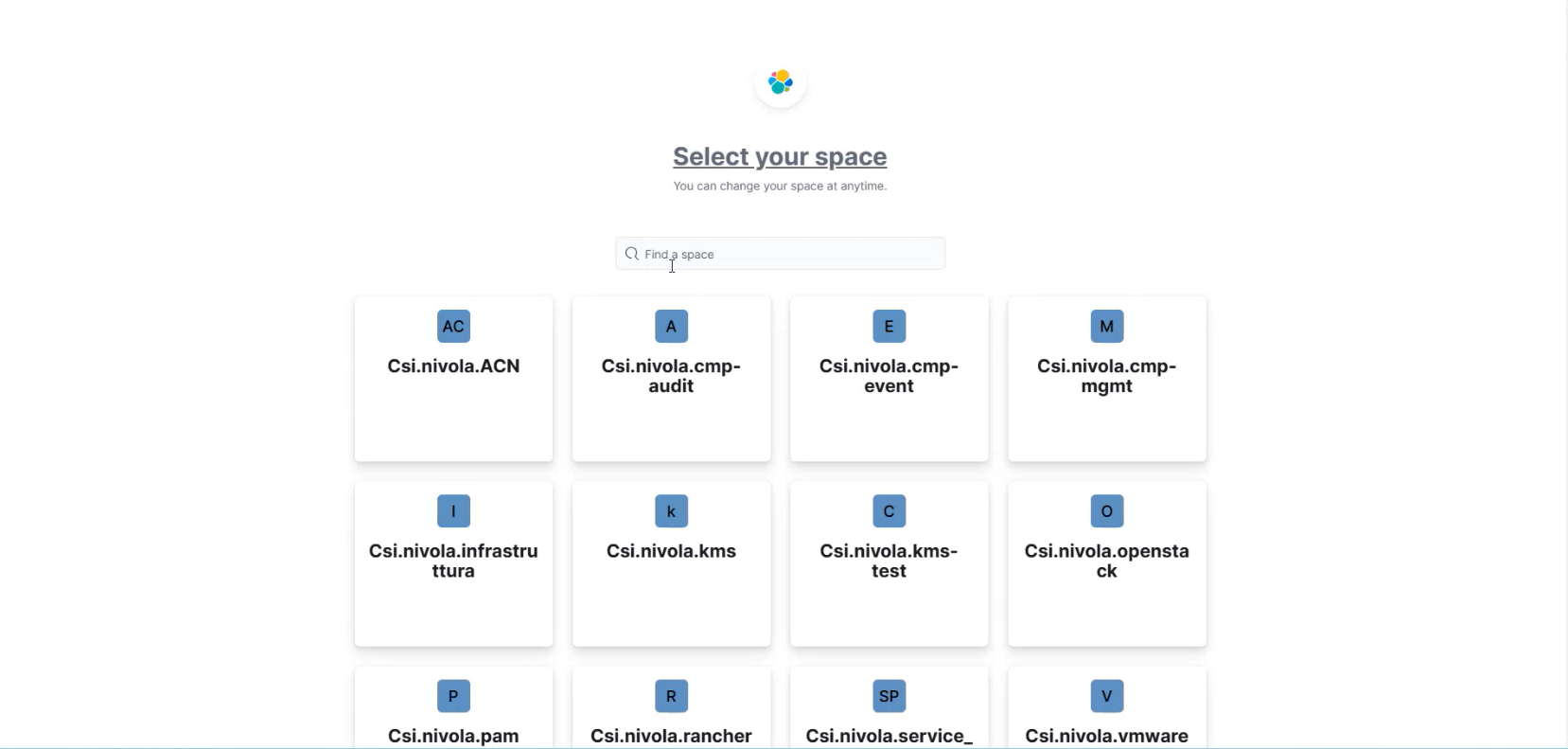The width and height of the screenshot is (1568, 749).
Task: Focus the Find a space search field
Action: tap(780, 254)
